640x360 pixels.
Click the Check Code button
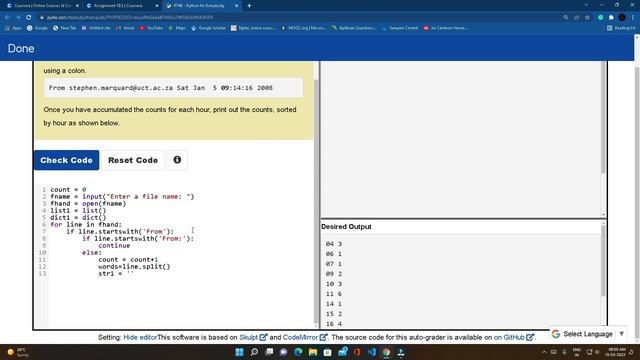click(67, 160)
